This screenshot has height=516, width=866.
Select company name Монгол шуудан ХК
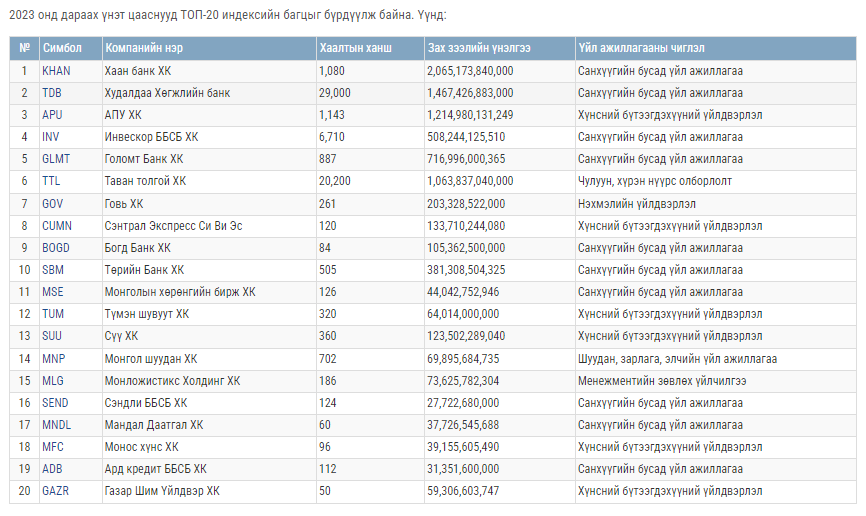pyautogui.click(x=151, y=359)
